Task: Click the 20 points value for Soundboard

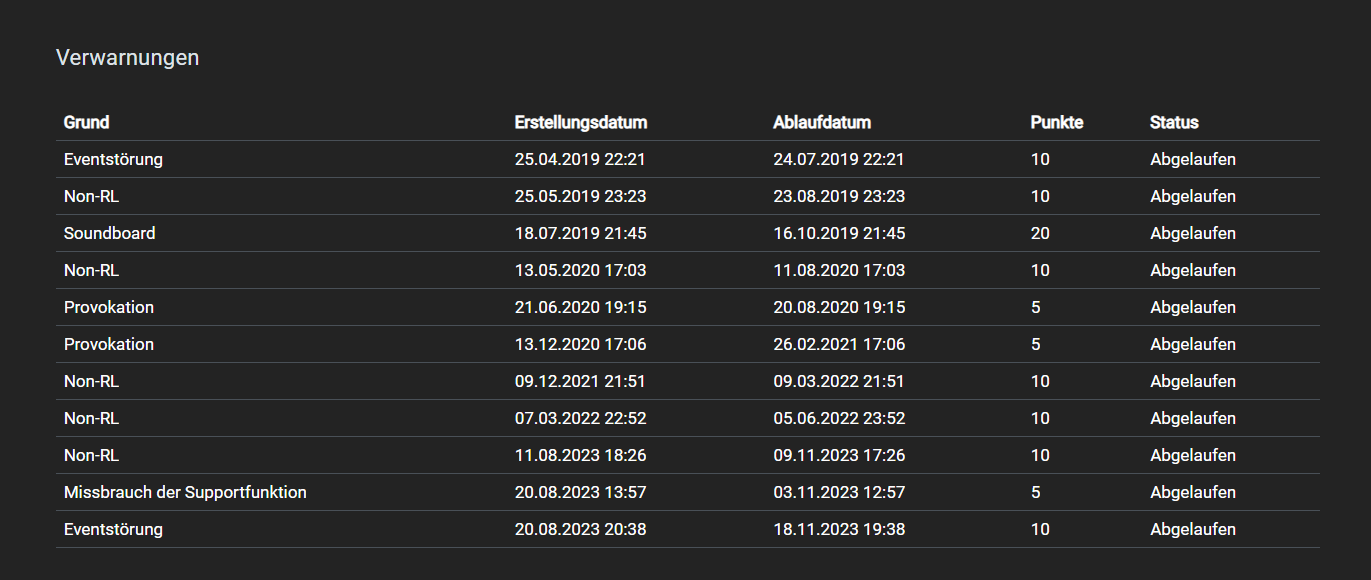Action: pos(1040,233)
